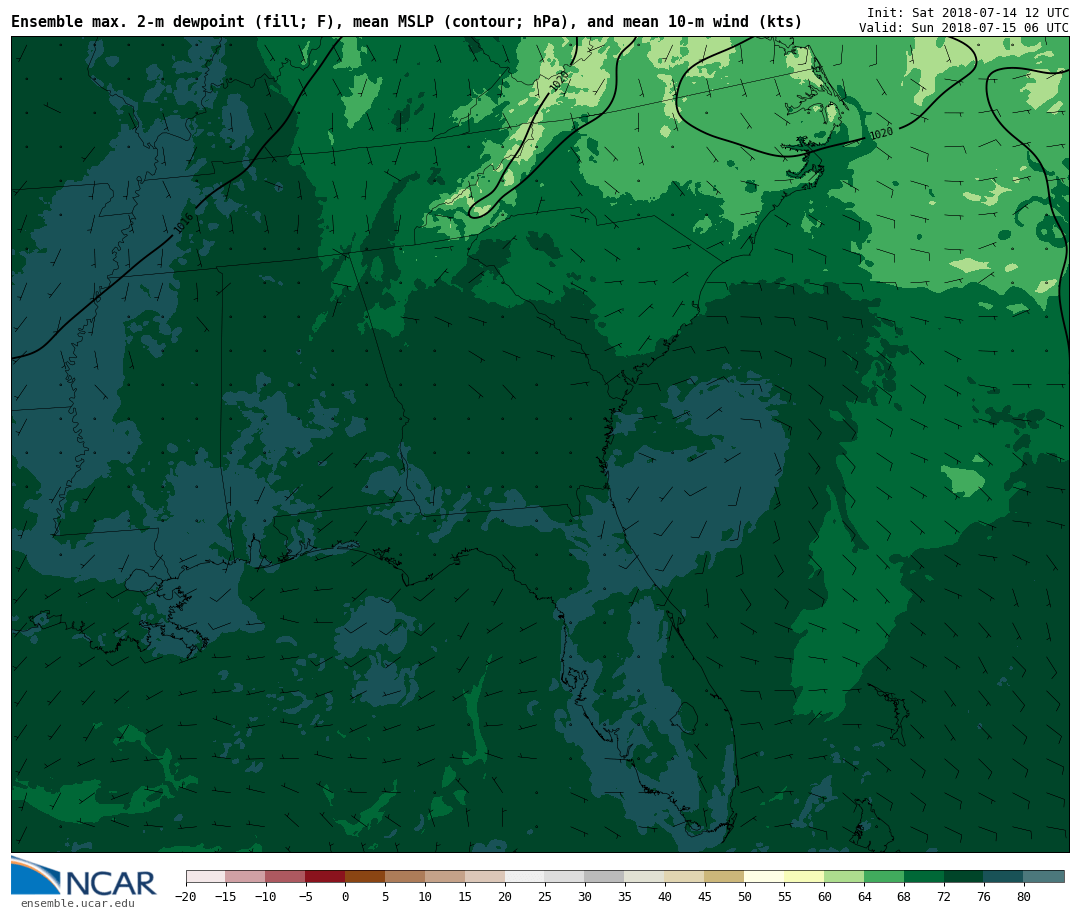Click the 1020 hPa contour label
Viewport: 1080px width, 915px height.
point(881,133)
